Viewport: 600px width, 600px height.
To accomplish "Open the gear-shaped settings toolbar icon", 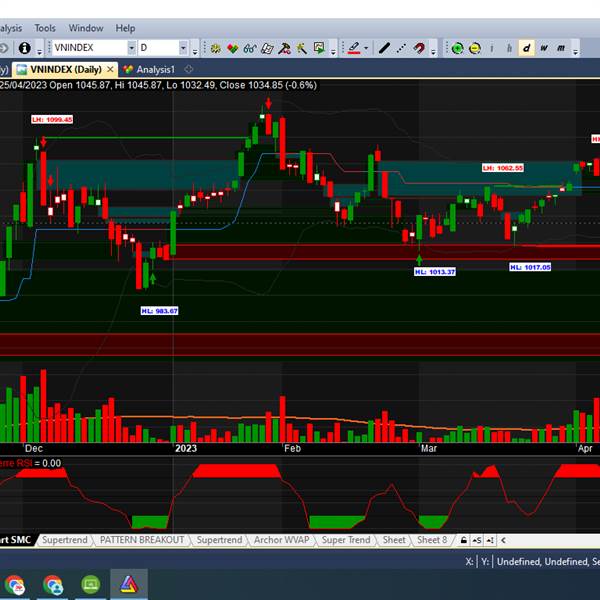I will coord(215,49).
